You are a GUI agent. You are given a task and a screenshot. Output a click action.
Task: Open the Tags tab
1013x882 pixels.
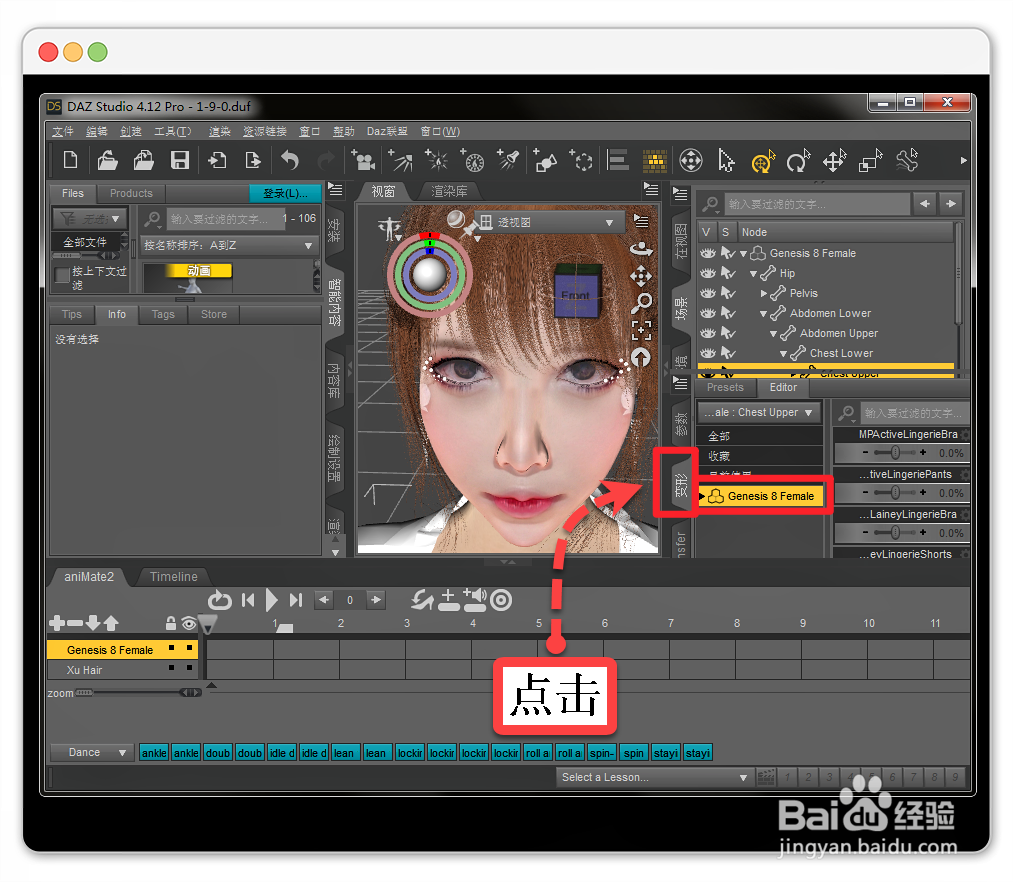(x=163, y=314)
